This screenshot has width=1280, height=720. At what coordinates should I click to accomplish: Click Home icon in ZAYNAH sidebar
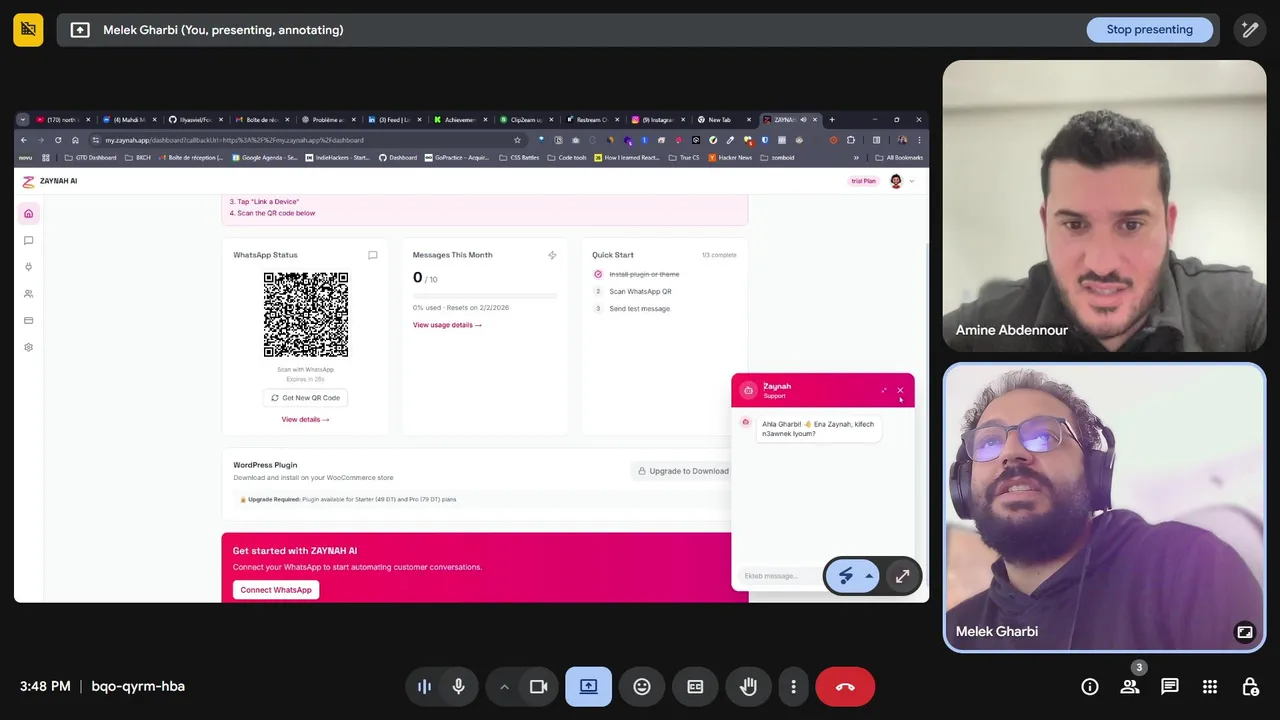[x=28, y=213]
